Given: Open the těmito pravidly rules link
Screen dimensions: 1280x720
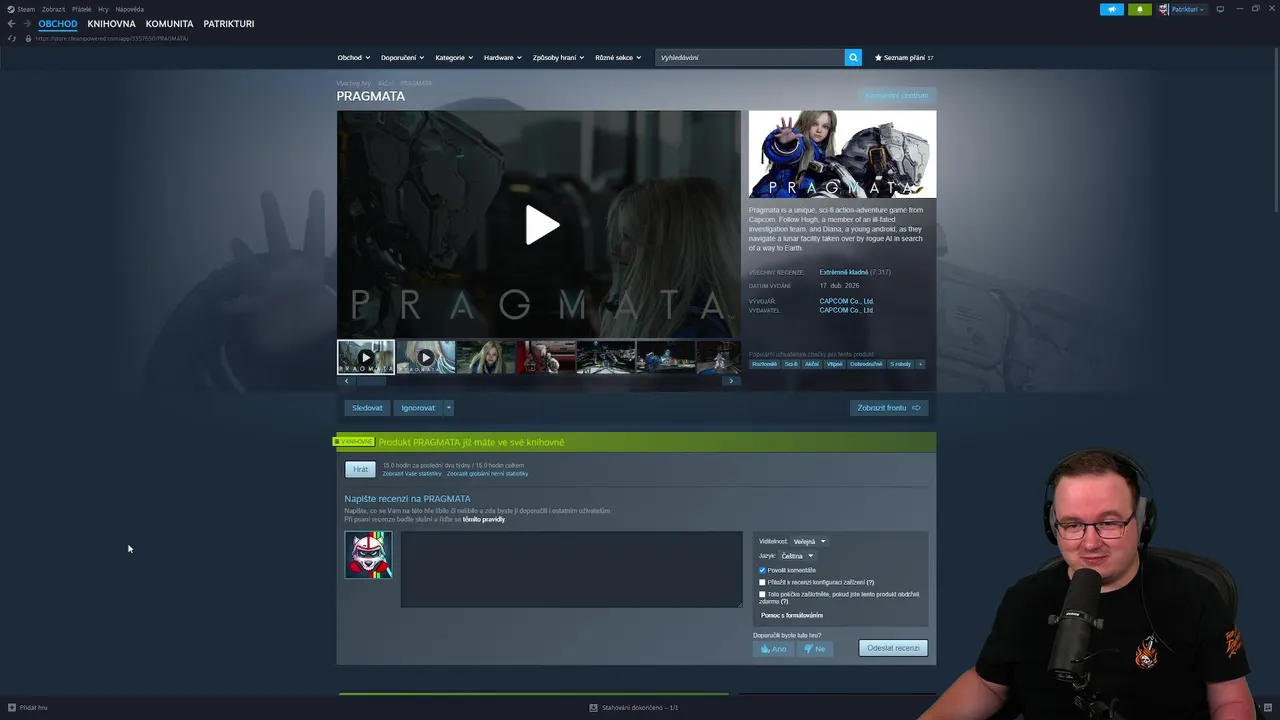Looking at the screenshot, I should tap(484, 519).
